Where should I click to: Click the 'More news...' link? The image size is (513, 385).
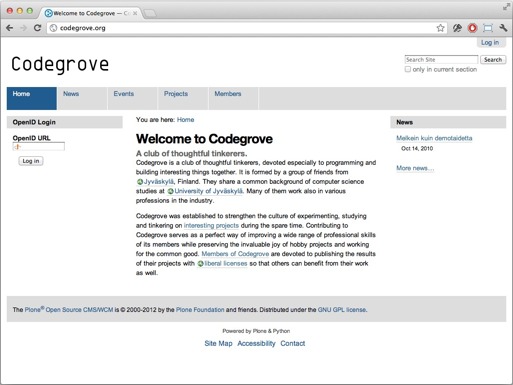click(x=415, y=168)
